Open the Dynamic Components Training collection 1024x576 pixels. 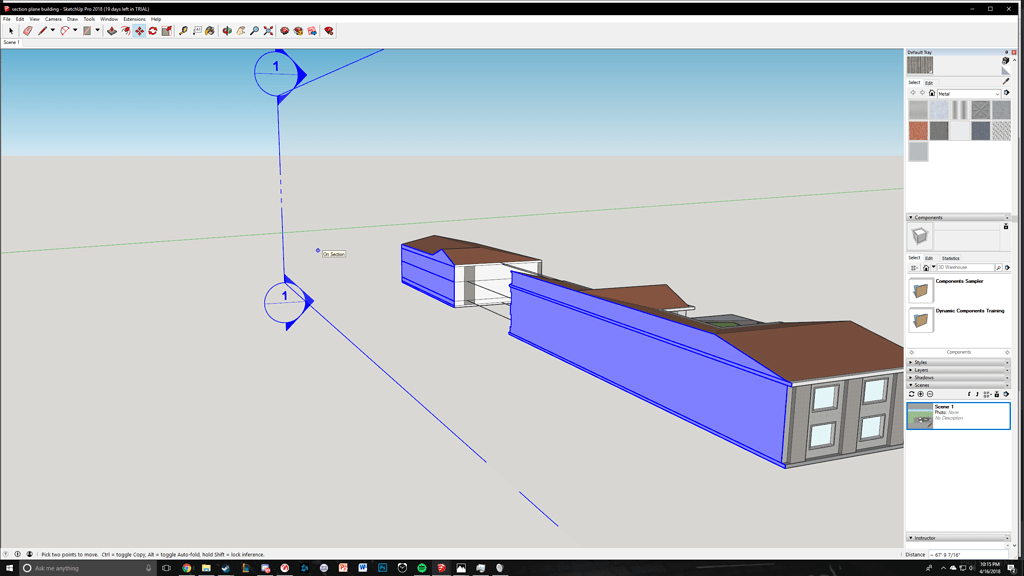click(x=969, y=311)
